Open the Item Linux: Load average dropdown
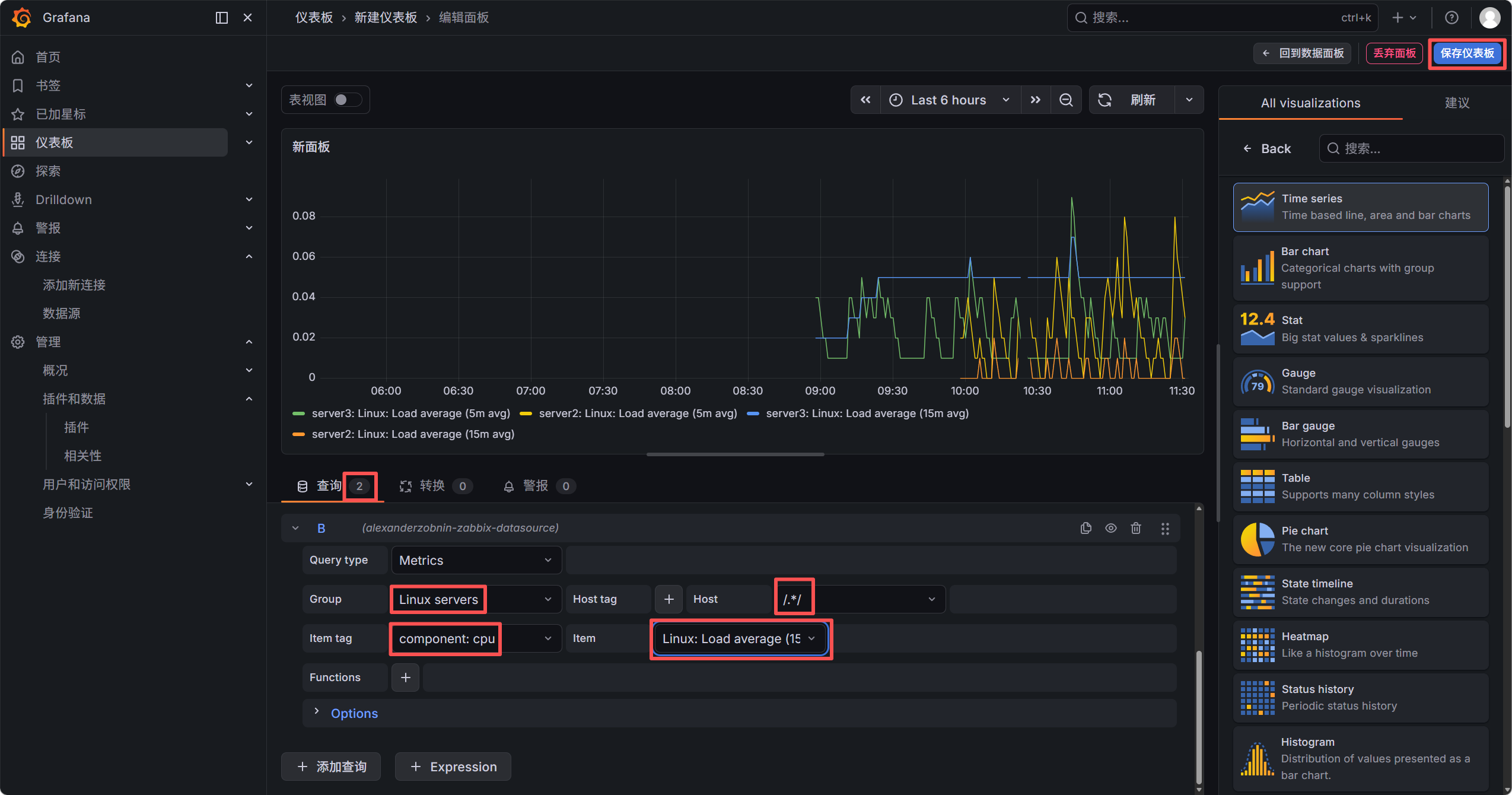The image size is (1512, 795). point(740,638)
